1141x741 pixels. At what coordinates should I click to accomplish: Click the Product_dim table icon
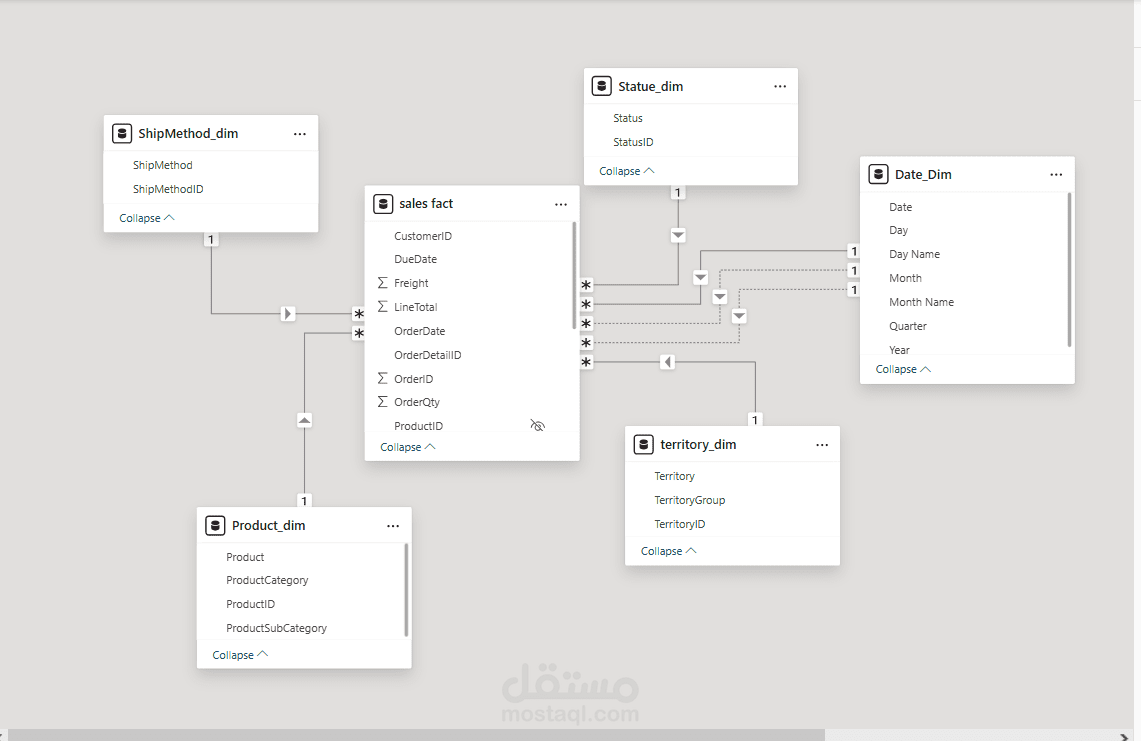point(215,525)
